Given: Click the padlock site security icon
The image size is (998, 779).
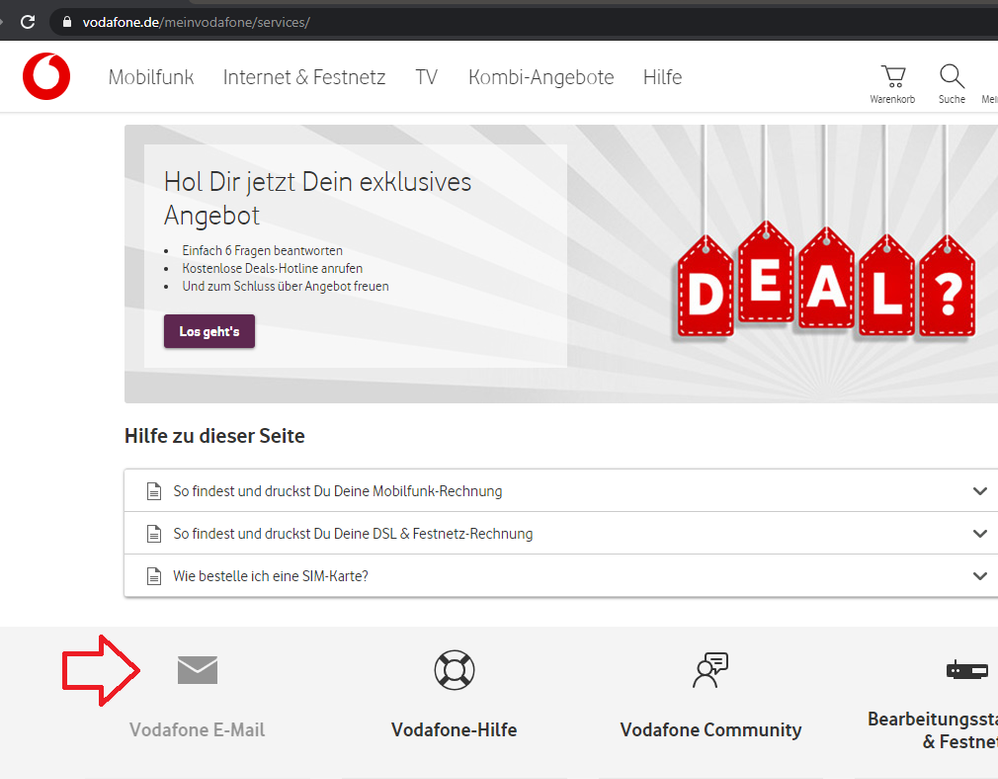Looking at the screenshot, I should tap(67, 22).
